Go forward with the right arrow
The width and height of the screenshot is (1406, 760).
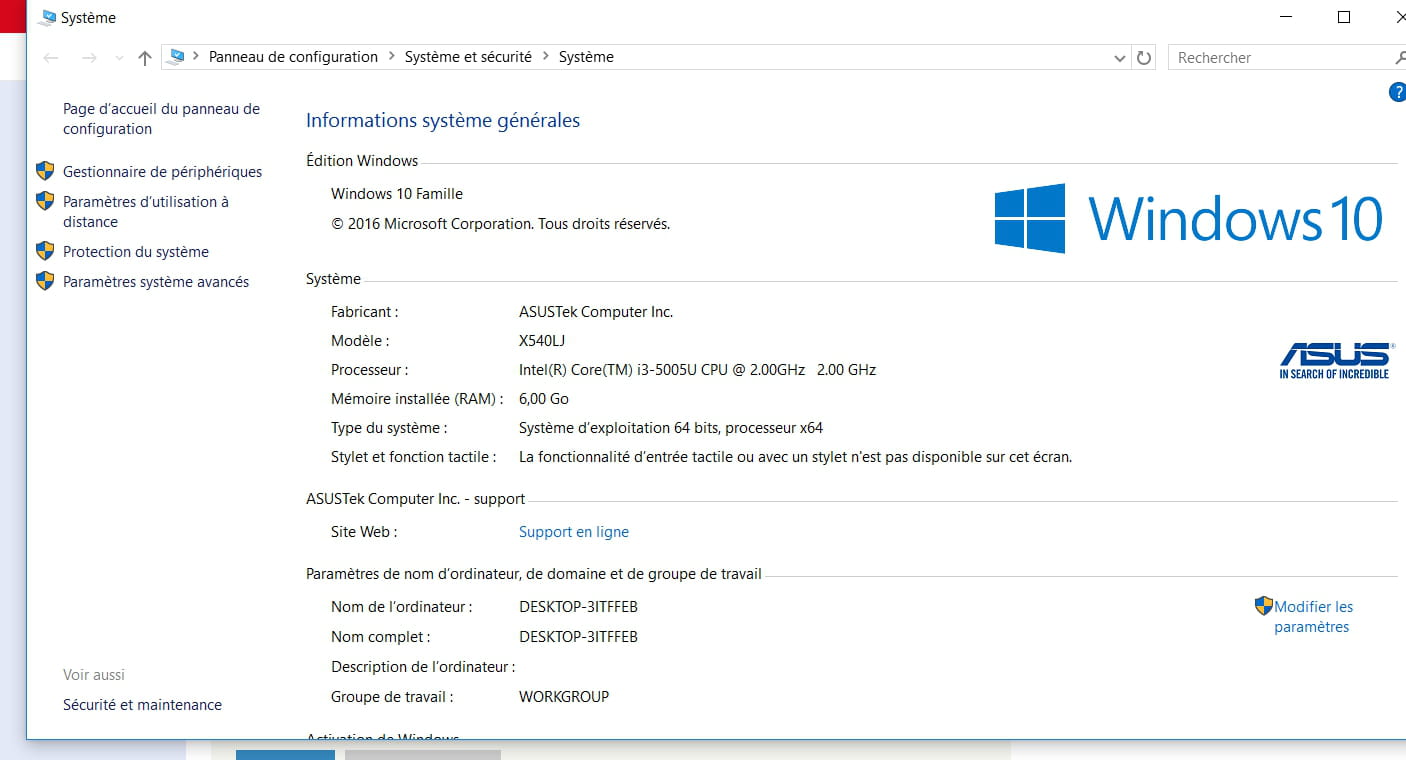[x=89, y=58]
